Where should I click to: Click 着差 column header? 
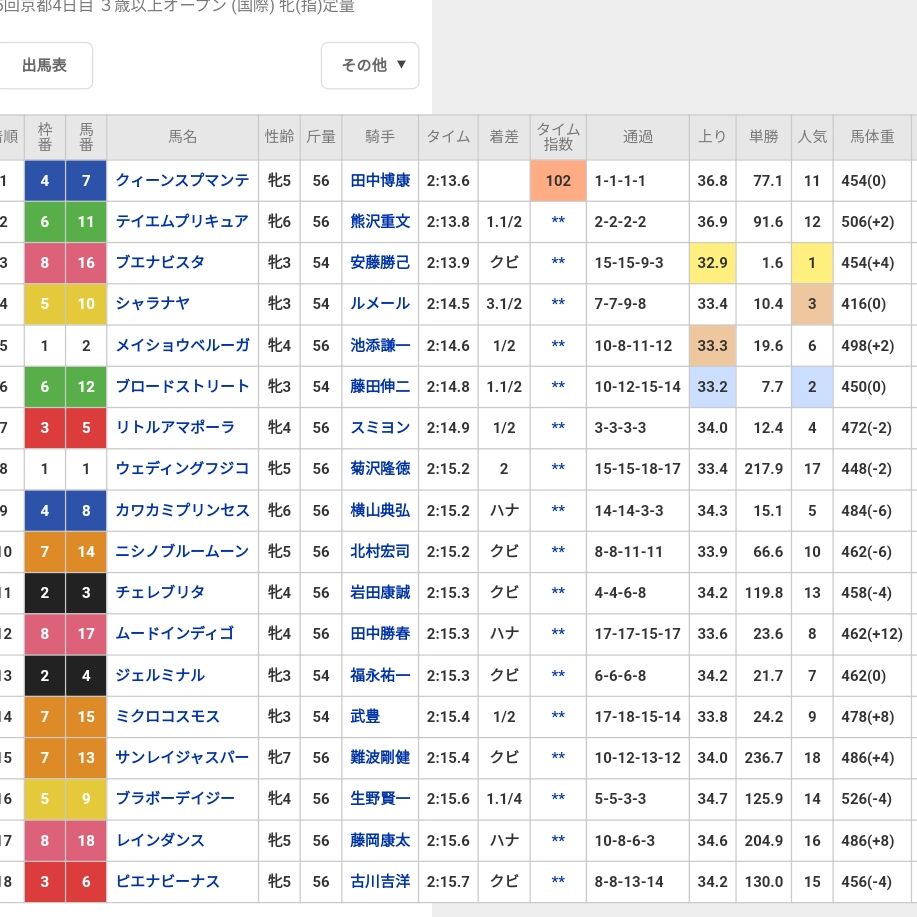coord(504,137)
